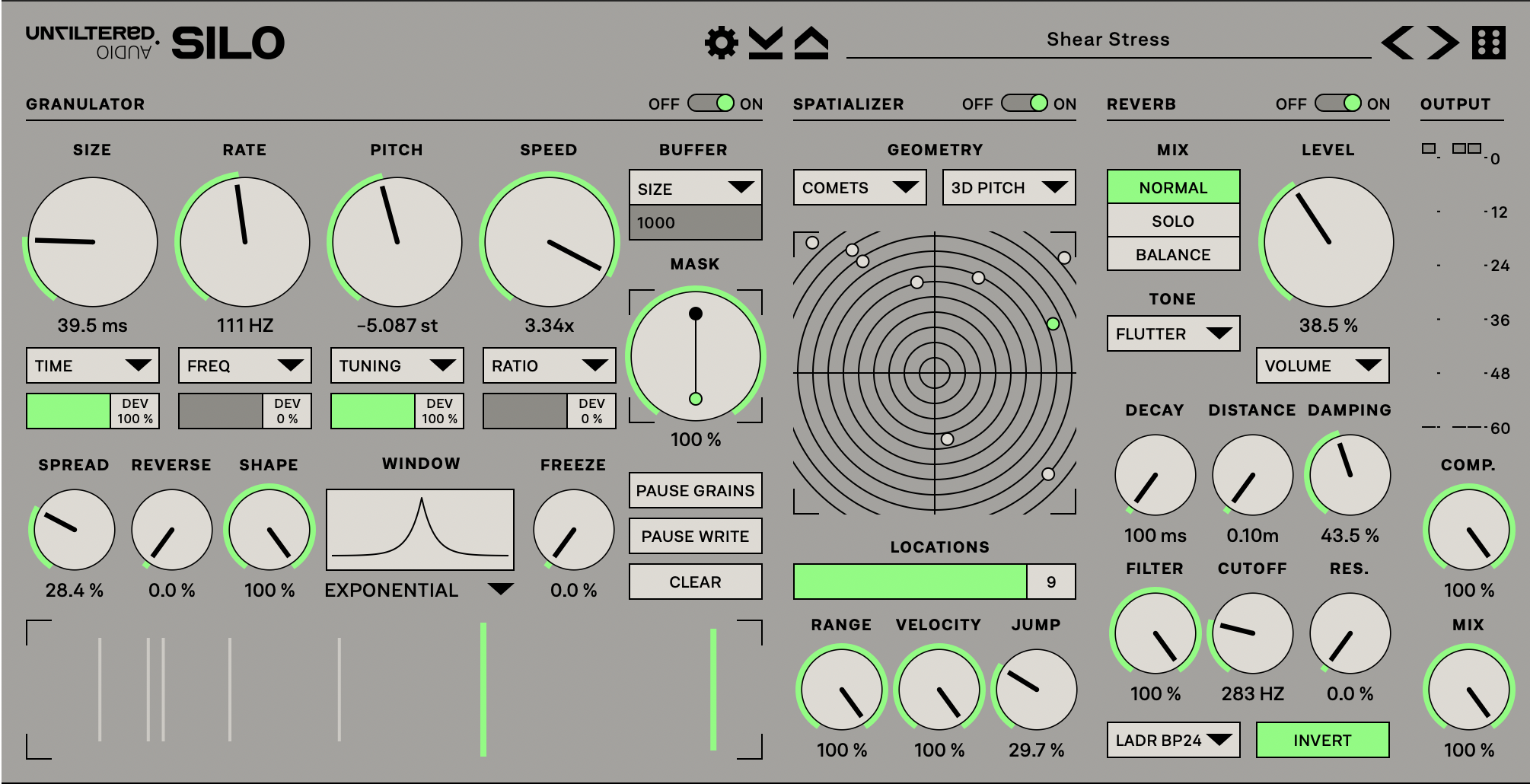Go to next preset with right arrow
This screenshot has height=784, width=1530.
(x=1442, y=43)
